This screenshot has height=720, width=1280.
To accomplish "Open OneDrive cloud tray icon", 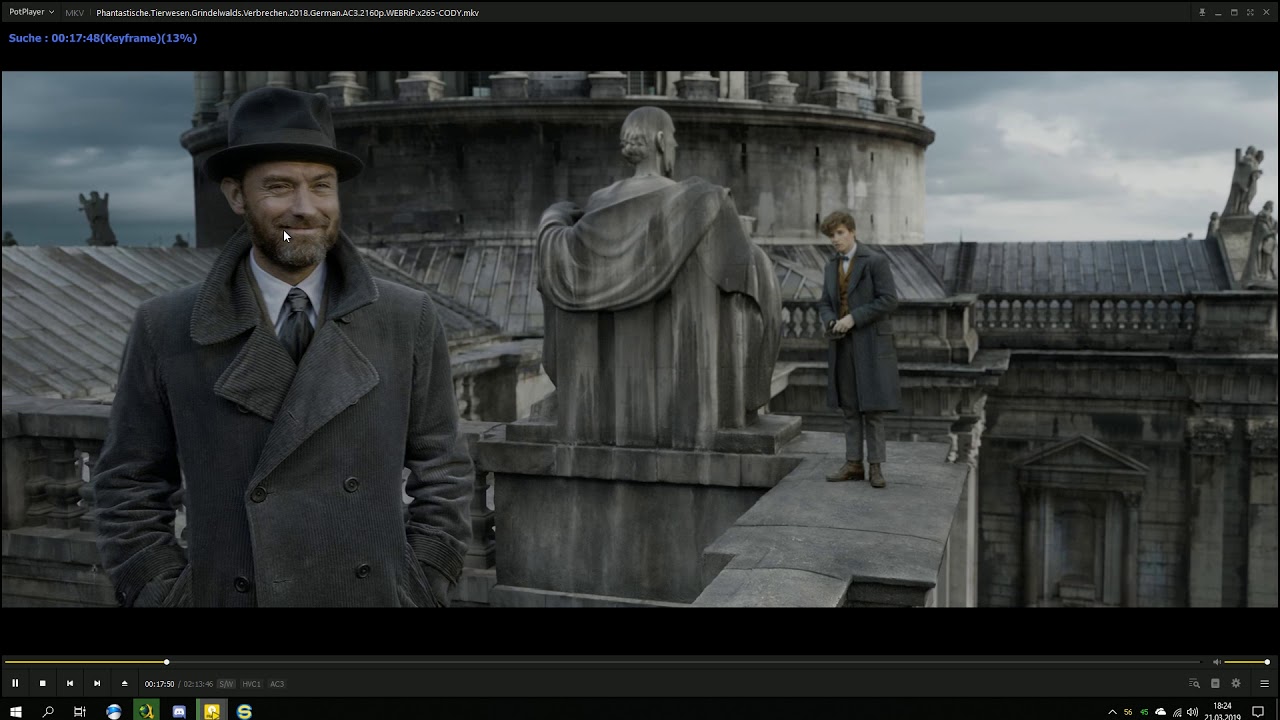I will 1160,712.
